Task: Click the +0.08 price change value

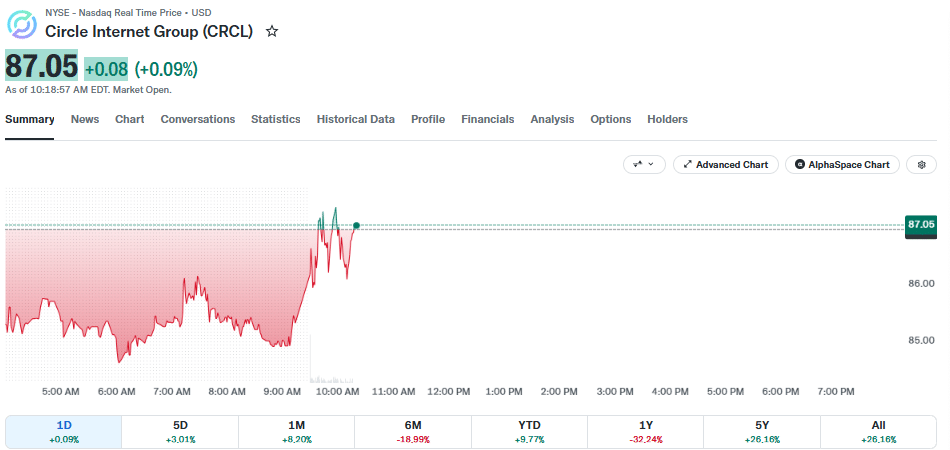Action: pyautogui.click(x=106, y=69)
